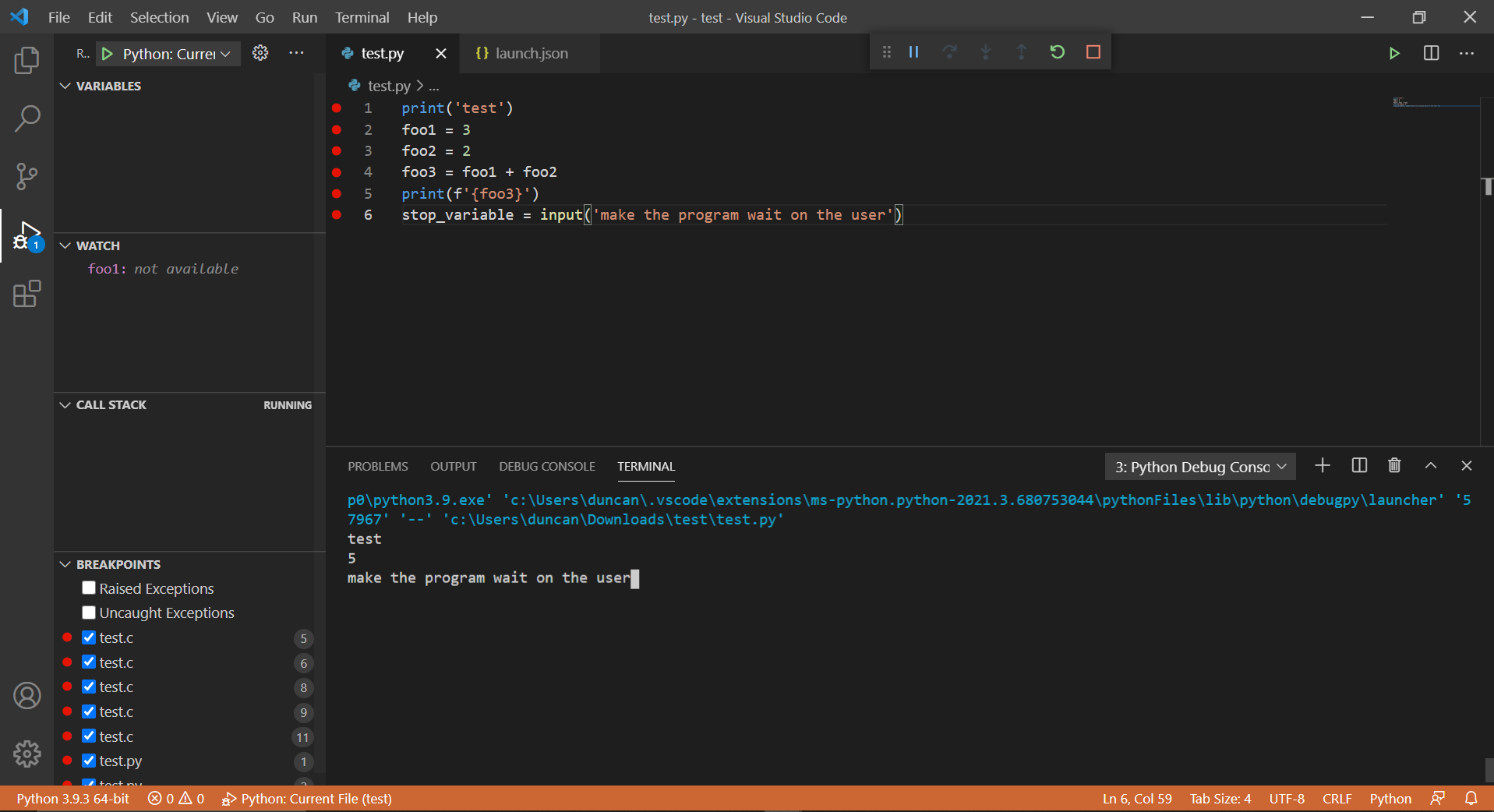The image size is (1494, 812).
Task: Create a new terminal with plus icon
Action: [1321, 465]
